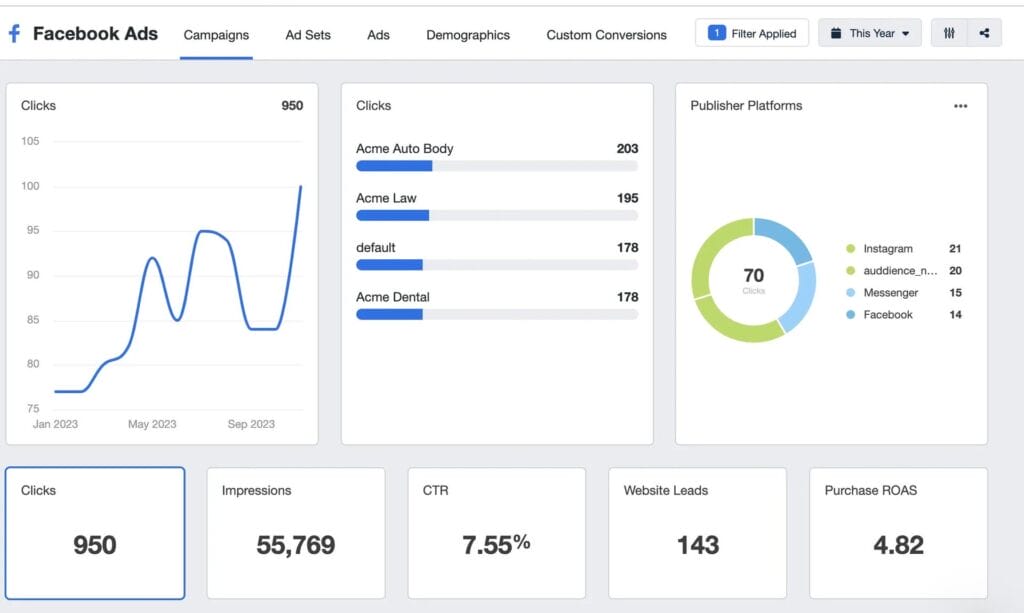Click the share icon in the toolbar

pyautogui.click(x=984, y=33)
